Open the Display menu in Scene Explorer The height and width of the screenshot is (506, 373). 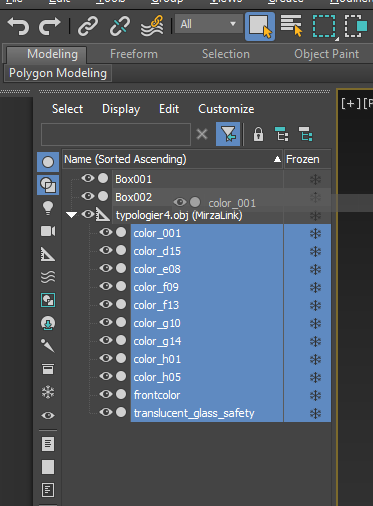[121, 109]
